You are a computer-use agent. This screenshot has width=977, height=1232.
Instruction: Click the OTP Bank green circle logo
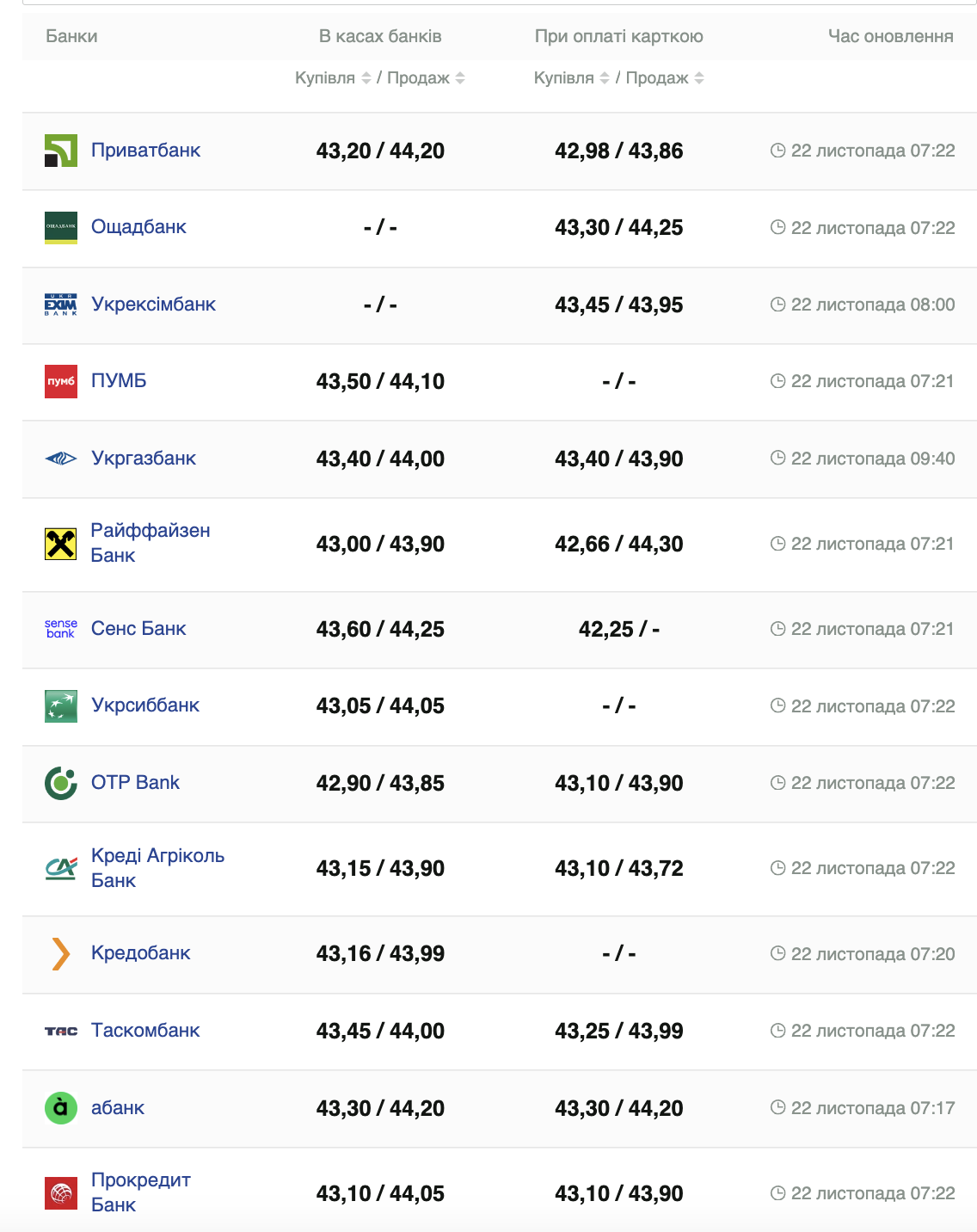pyautogui.click(x=61, y=783)
